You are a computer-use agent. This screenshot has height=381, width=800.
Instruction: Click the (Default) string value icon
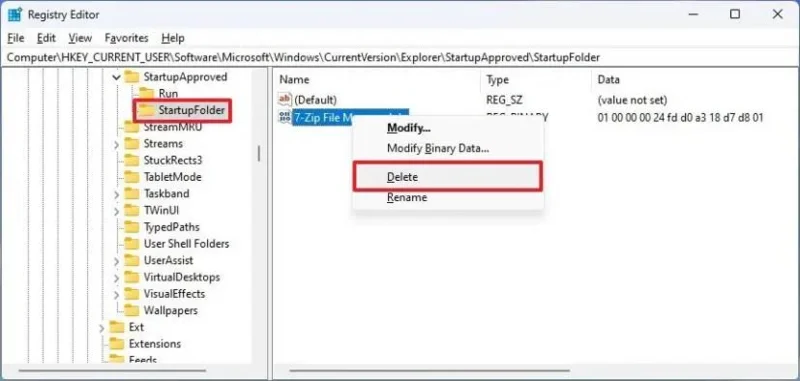[285, 99]
